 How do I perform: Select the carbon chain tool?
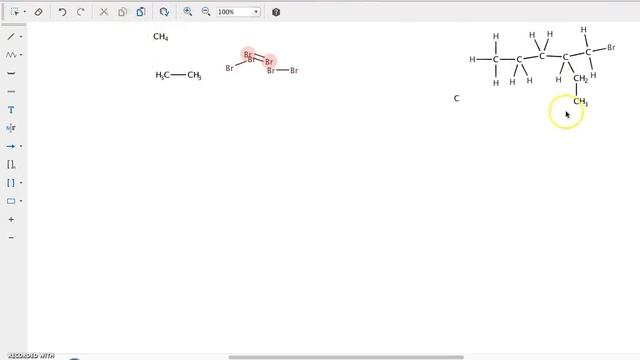11,55
